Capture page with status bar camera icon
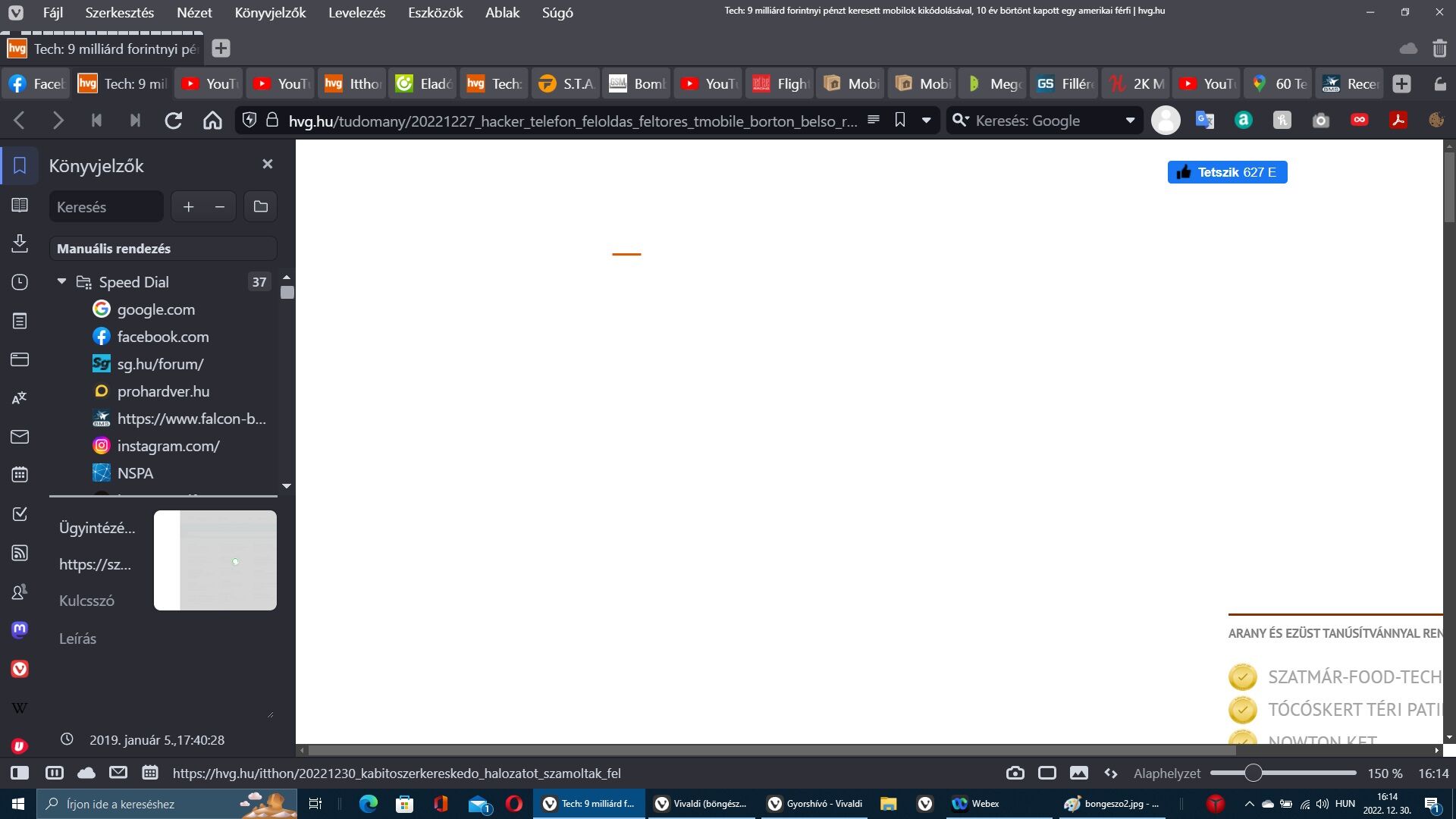 1015,773
